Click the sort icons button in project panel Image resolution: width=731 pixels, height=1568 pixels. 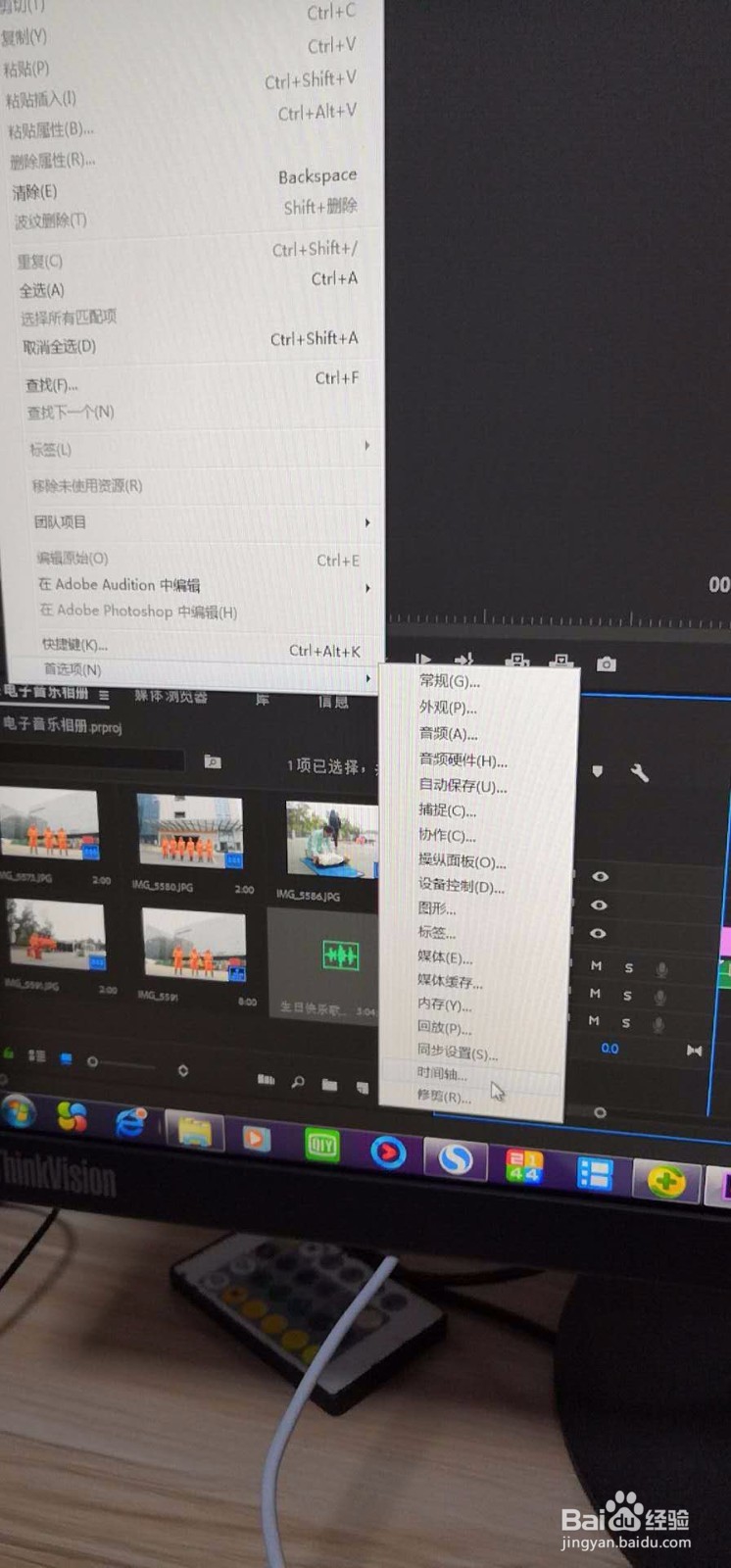coord(183,1071)
